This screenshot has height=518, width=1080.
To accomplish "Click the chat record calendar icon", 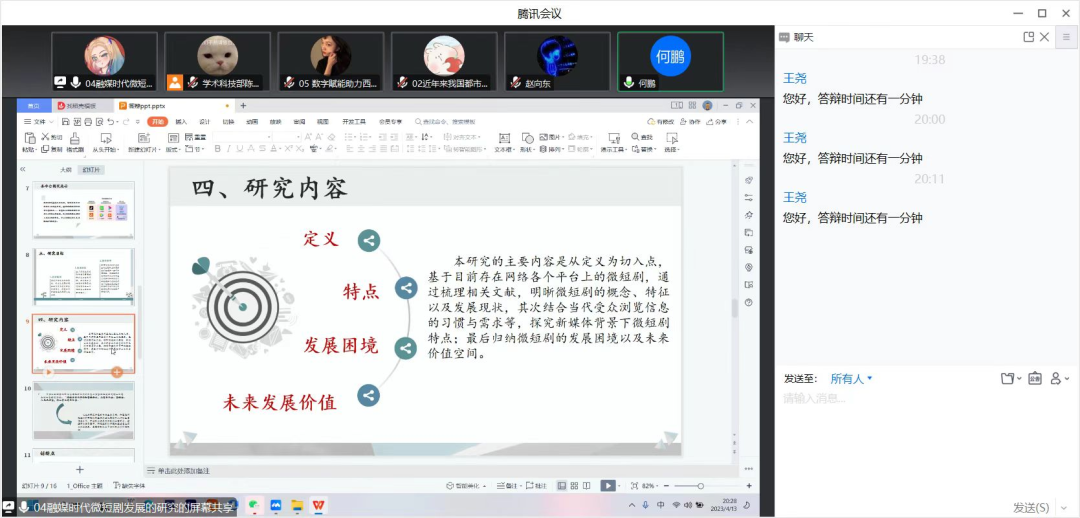I will point(1034,379).
